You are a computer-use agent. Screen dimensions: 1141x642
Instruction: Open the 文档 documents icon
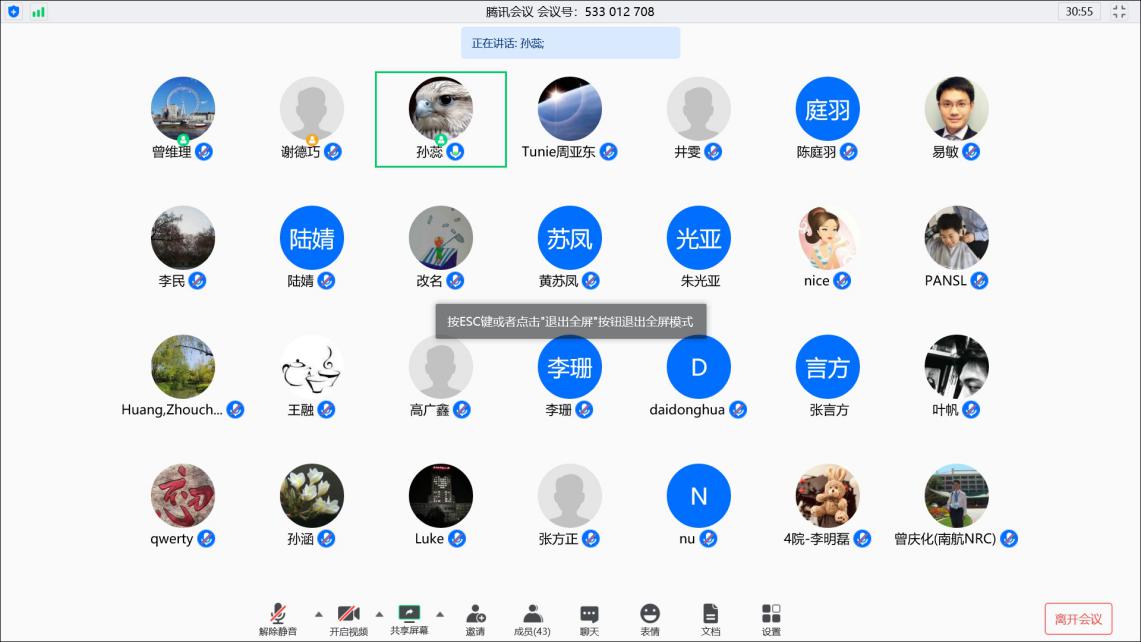coord(710,615)
